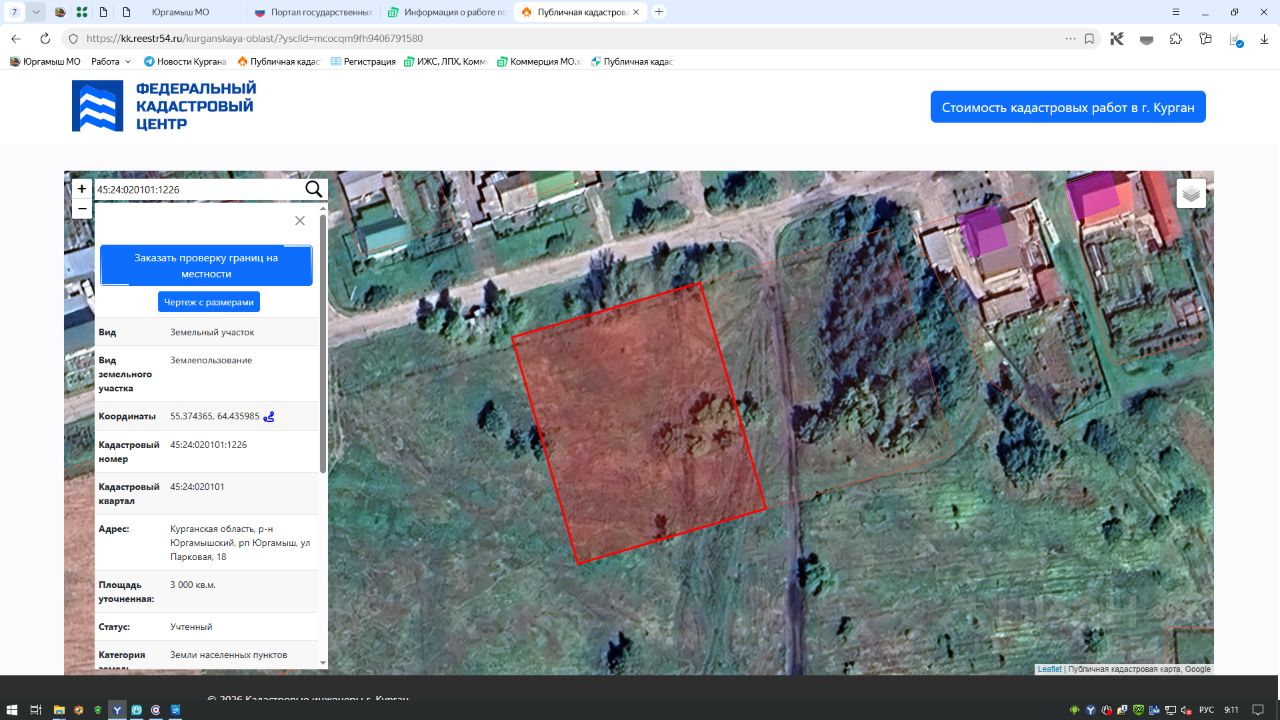Open the gray pocket-shaped toolbar extension

(1147, 38)
